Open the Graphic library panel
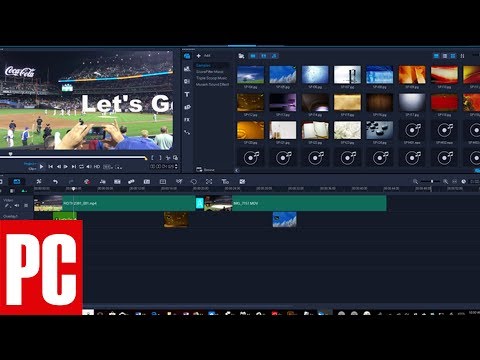This screenshot has width=480, height=360. point(187,107)
